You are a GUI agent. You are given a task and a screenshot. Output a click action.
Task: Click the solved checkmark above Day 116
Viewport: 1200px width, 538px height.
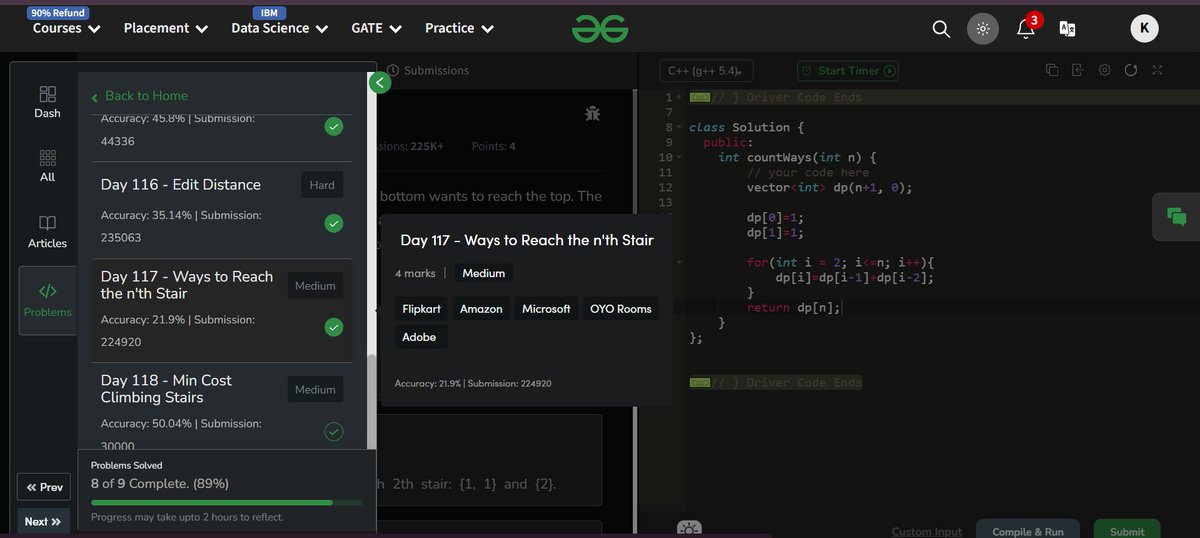[334, 127]
